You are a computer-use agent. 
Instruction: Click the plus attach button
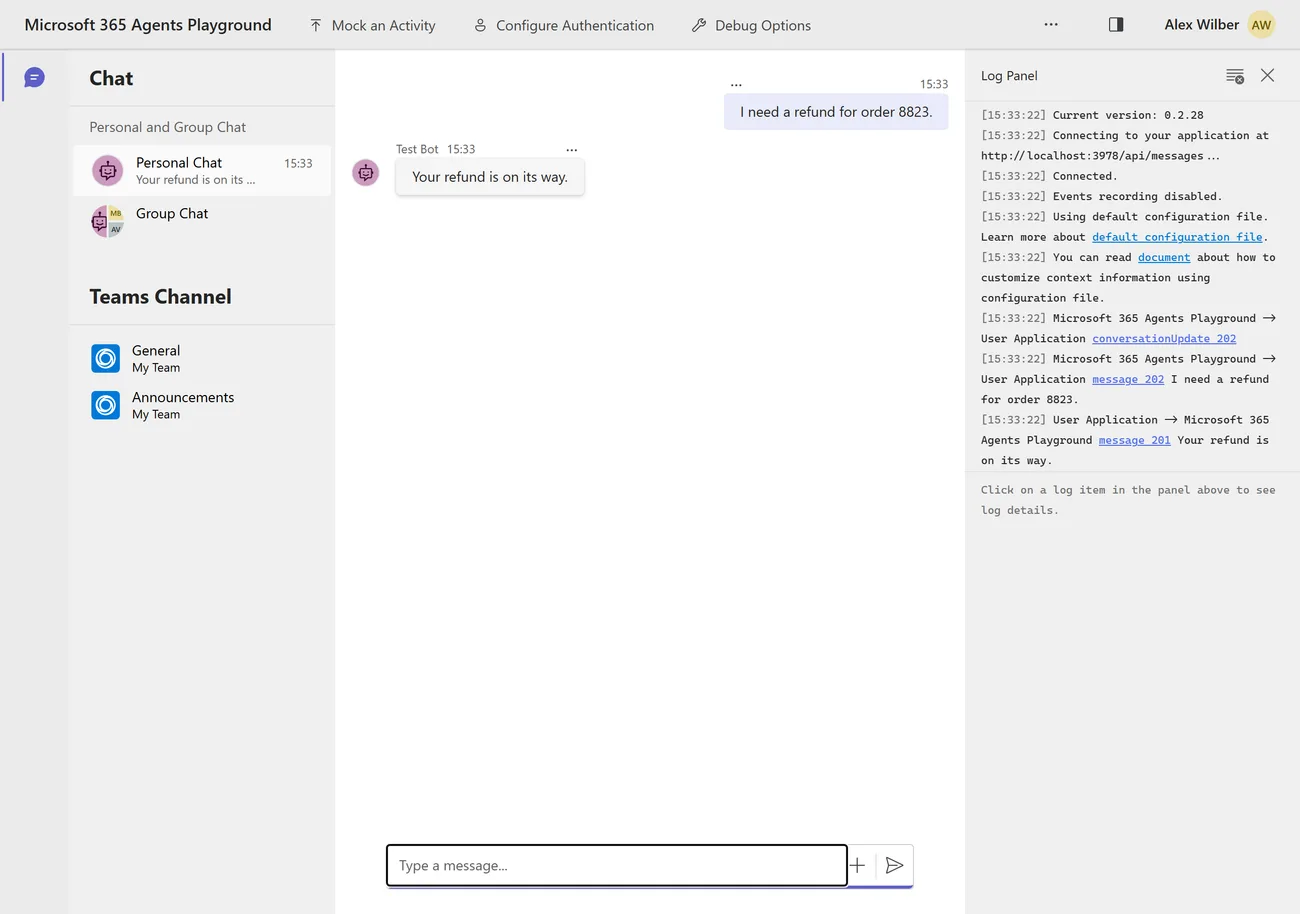[857, 866]
